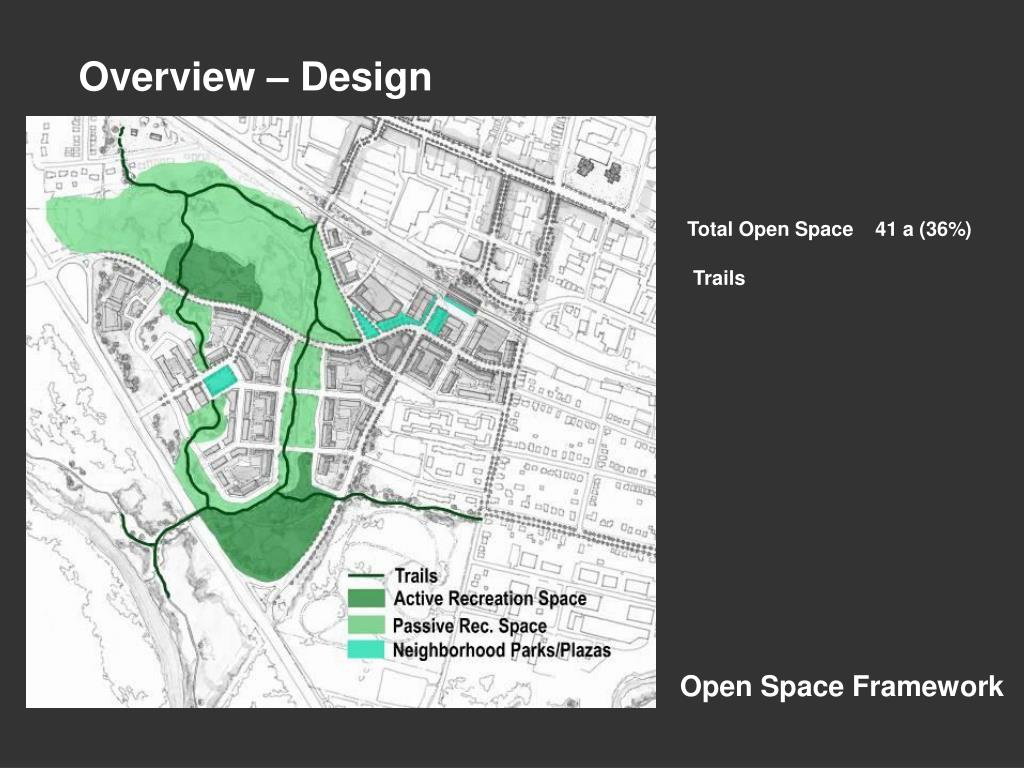Select the 'Active Recreation Space' legend label
Screen dimensions: 1024x768
click(x=490, y=599)
